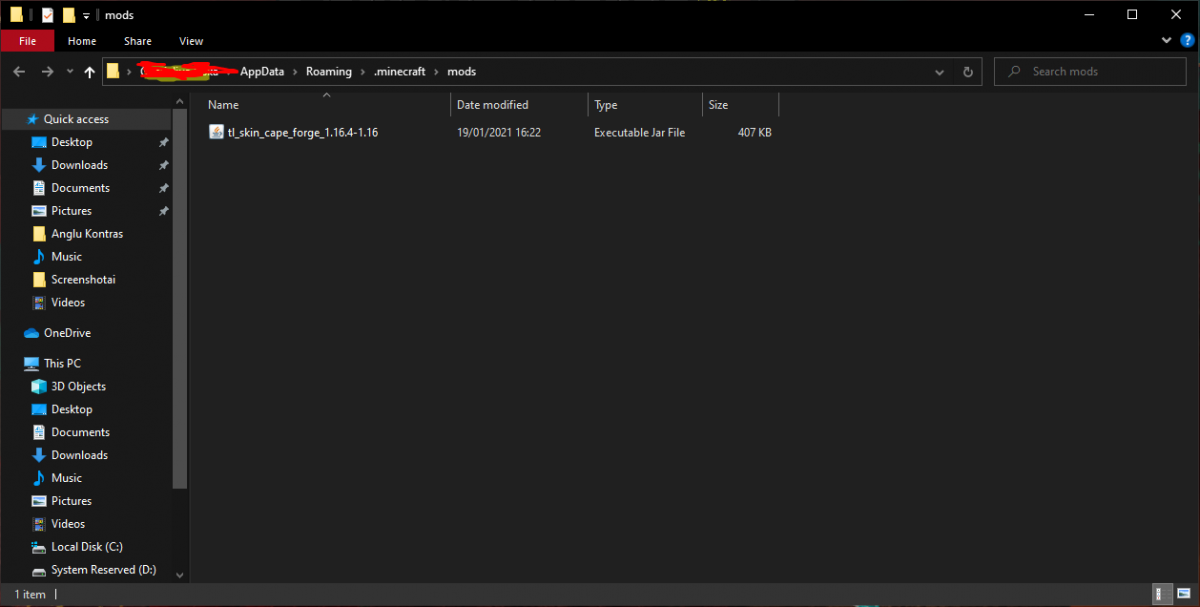The image size is (1200, 607).
Task: Open Videos under This PC
Action: pyautogui.click(x=68, y=525)
